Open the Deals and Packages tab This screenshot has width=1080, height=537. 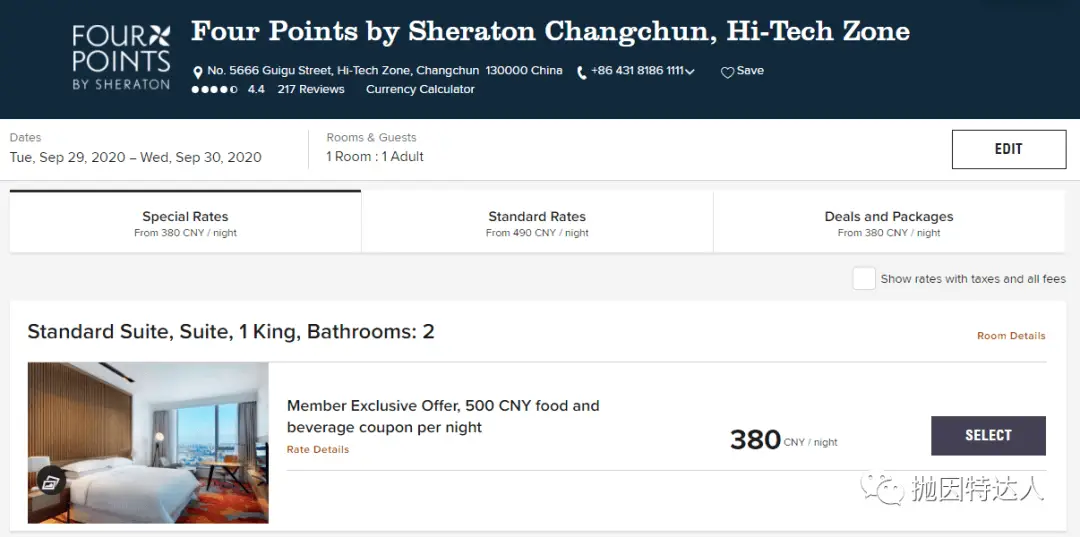coord(888,223)
